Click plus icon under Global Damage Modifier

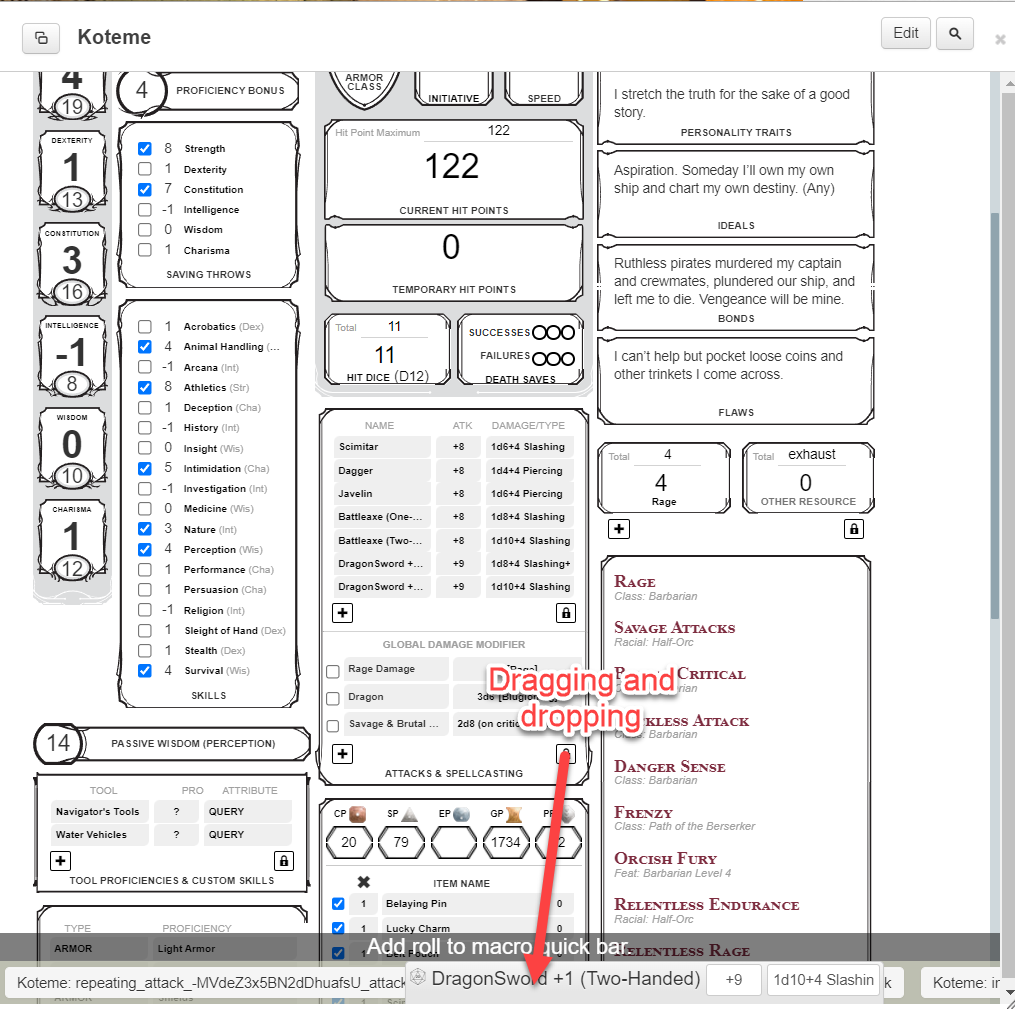click(x=342, y=754)
